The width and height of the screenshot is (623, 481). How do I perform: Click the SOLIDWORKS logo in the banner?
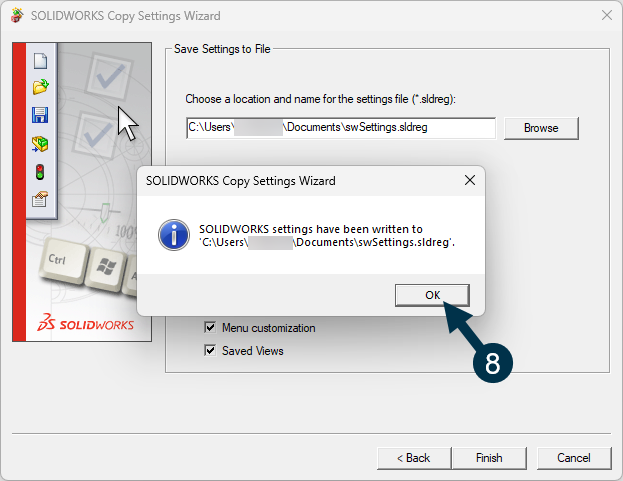pyautogui.click(x=85, y=323)
